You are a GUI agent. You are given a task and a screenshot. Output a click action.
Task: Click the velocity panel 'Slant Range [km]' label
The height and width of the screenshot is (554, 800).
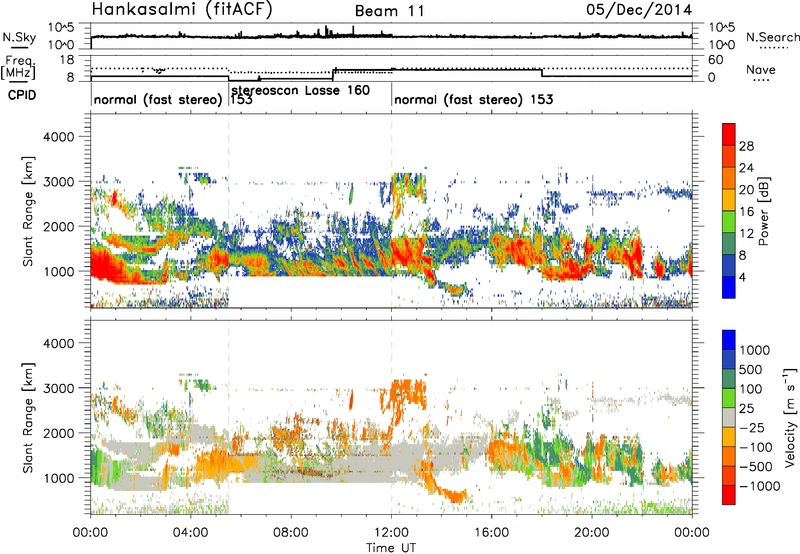pos(28,418)
